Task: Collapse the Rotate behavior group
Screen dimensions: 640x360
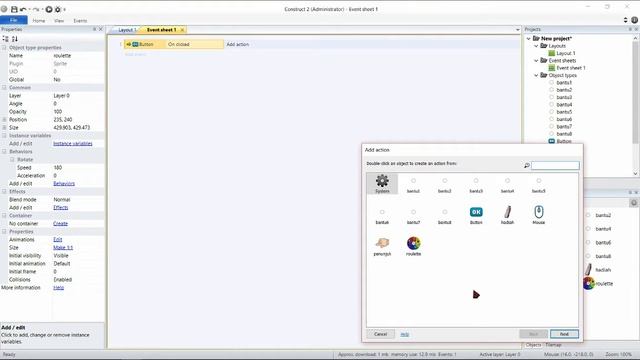Action: pos(12,160)
